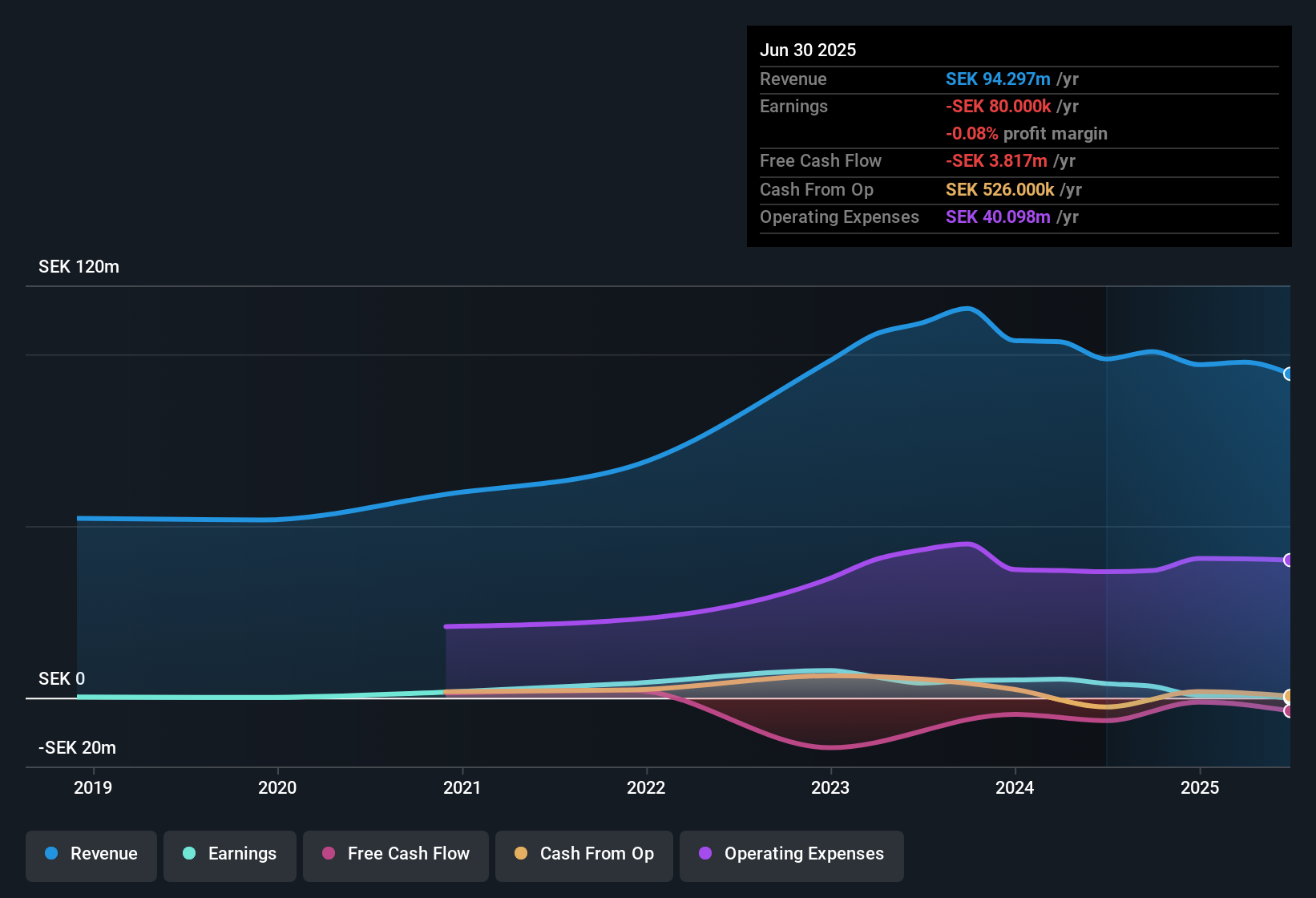
Task: Select the 2023 year label
Action: coord(831,787)
